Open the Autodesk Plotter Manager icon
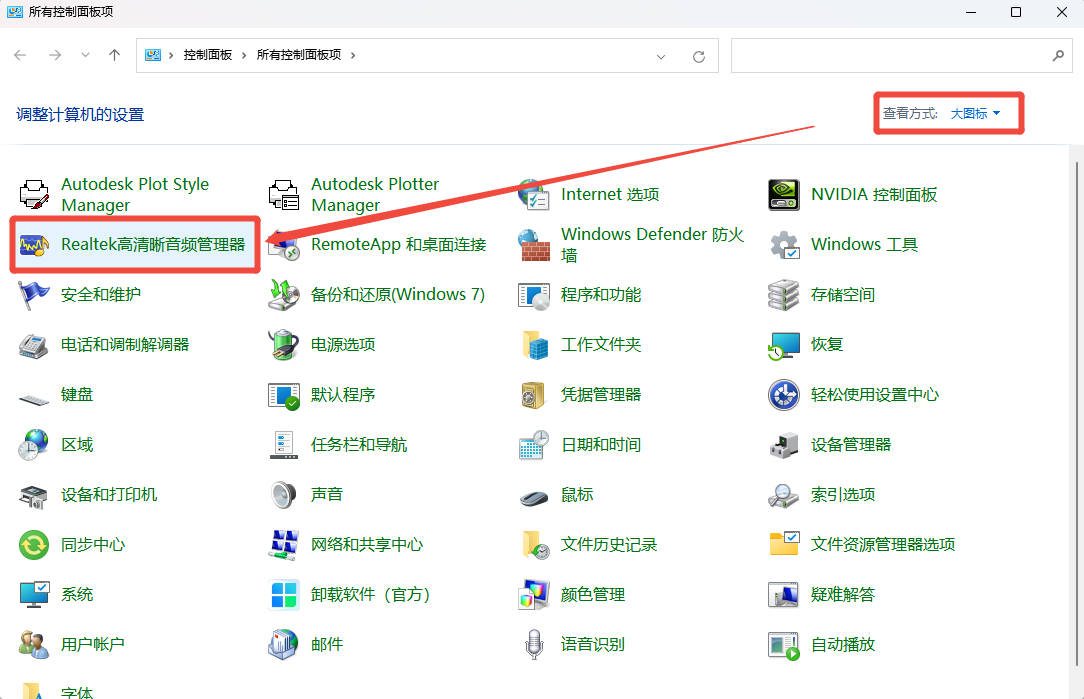Image resolution: width=1084 pixels, height=699 pixels. point(283,195)
